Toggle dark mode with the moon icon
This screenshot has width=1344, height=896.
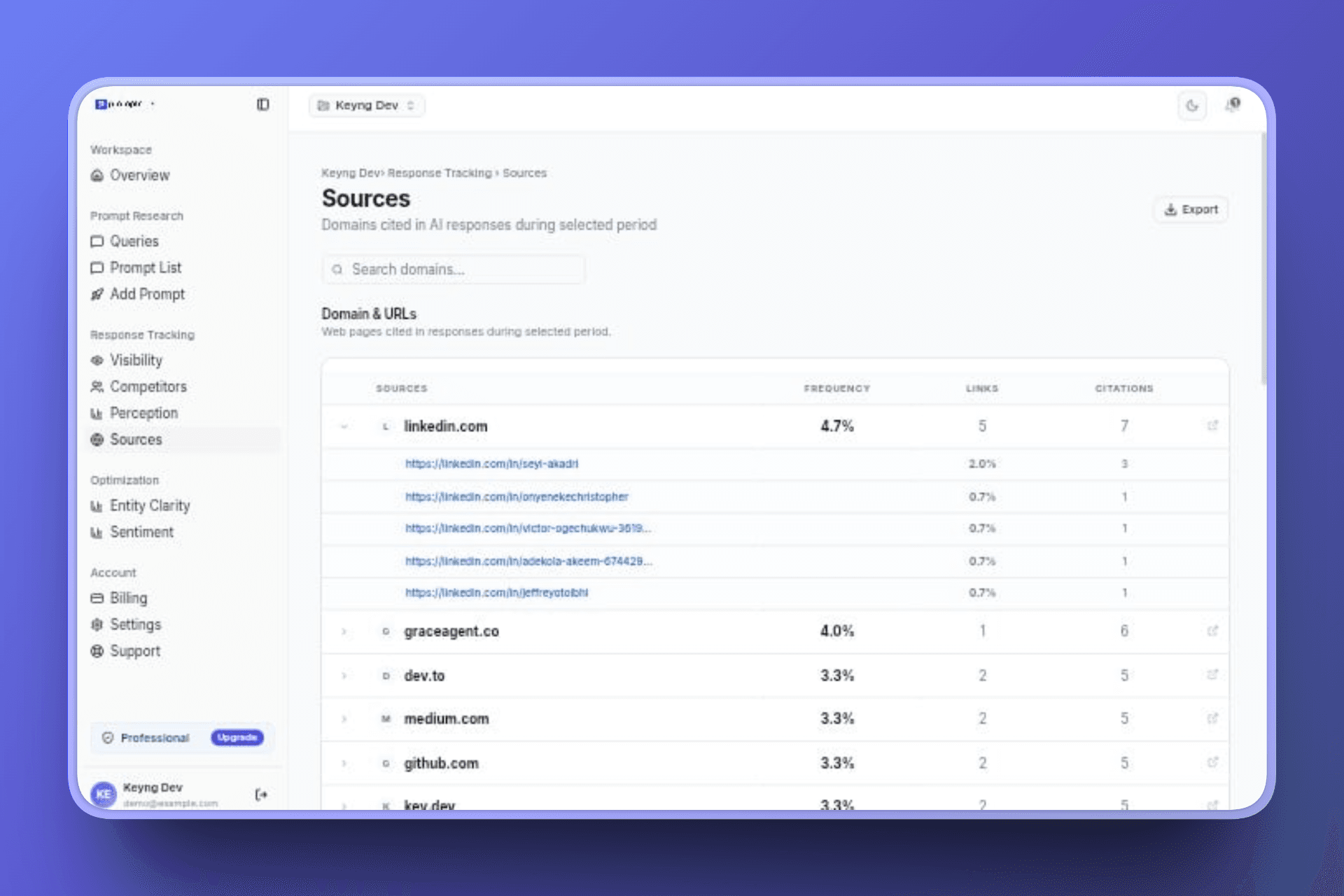[x=1192, y=106]
